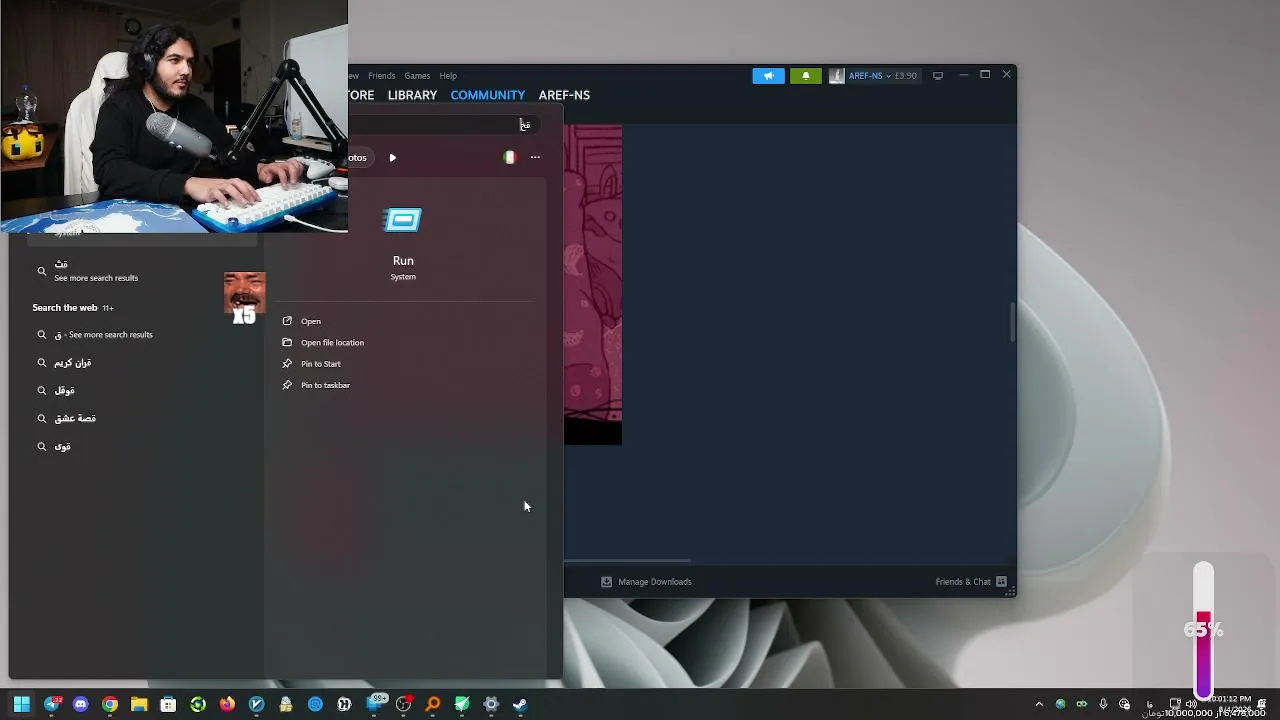This screenshot has height=720, width=1280.
Task: Open Steam notifications bell
Action: point(805,76)
